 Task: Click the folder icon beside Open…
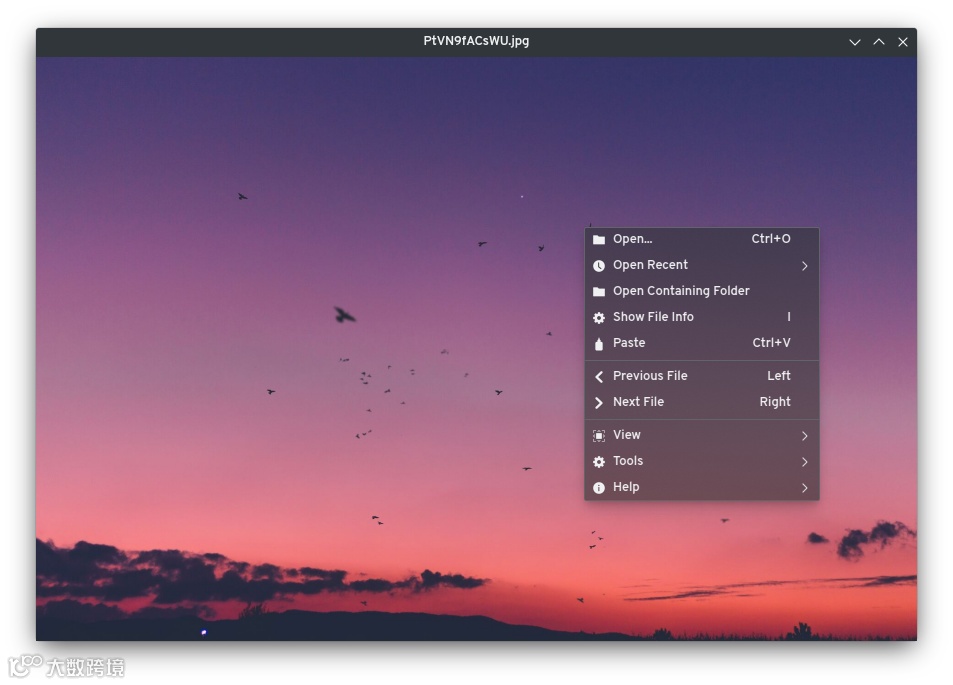598,239
